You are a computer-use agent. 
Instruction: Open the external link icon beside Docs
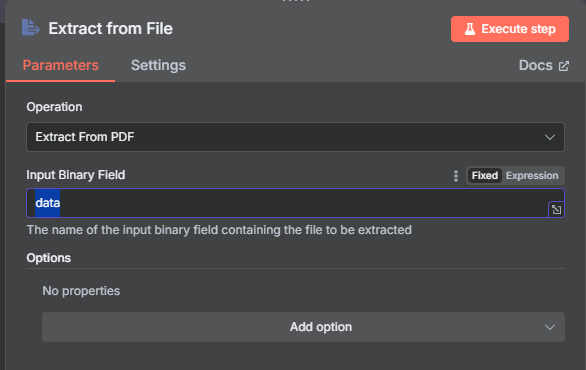pyautogui.click(x=564, y=66)
